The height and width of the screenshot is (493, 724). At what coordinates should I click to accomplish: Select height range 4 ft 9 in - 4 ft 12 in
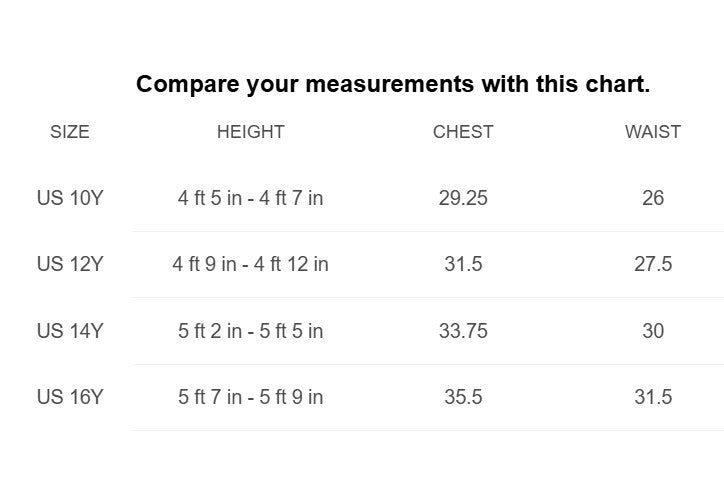[250, 265]
